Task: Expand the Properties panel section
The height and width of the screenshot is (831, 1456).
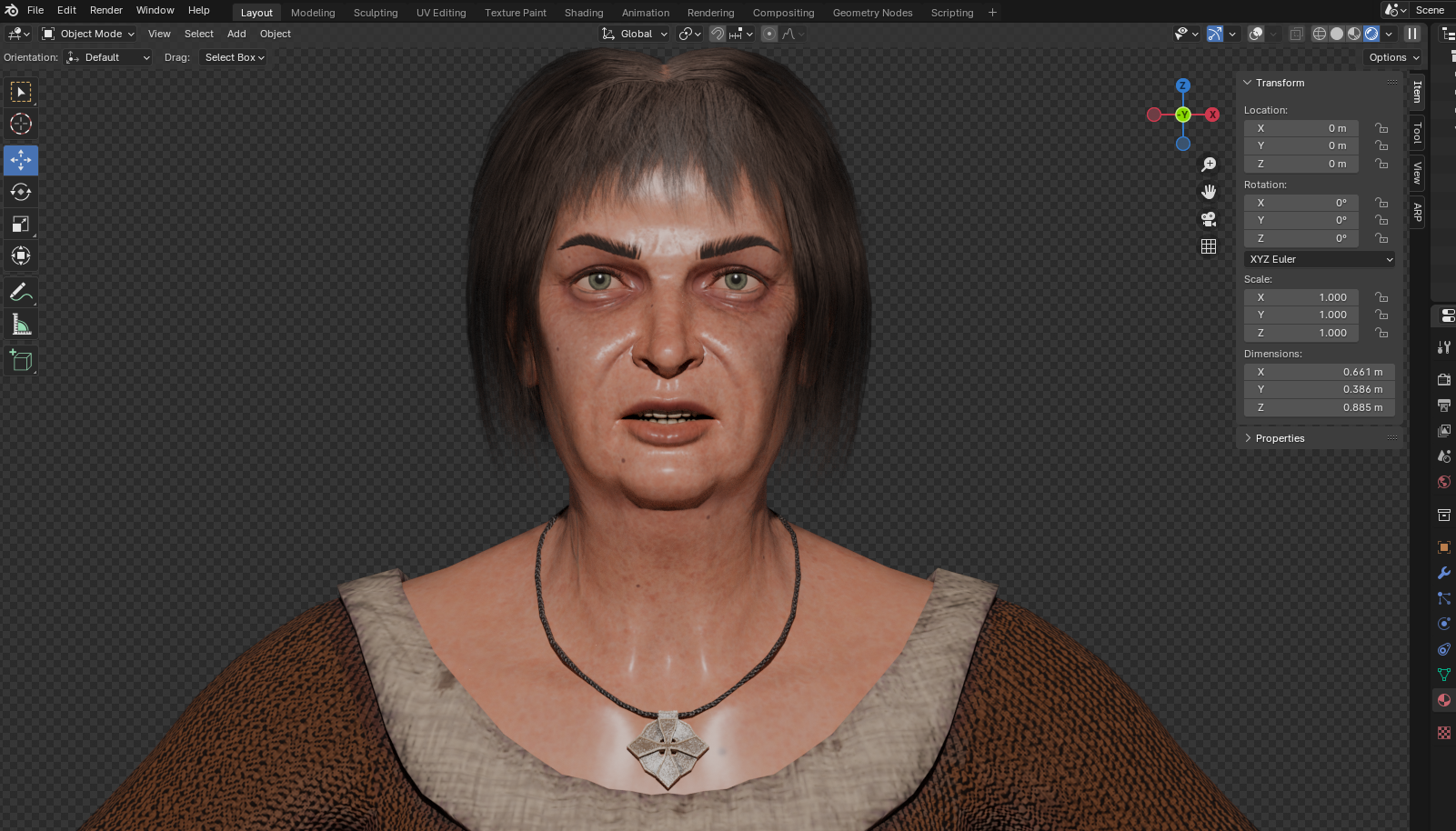Action: tap(1280, 438)
